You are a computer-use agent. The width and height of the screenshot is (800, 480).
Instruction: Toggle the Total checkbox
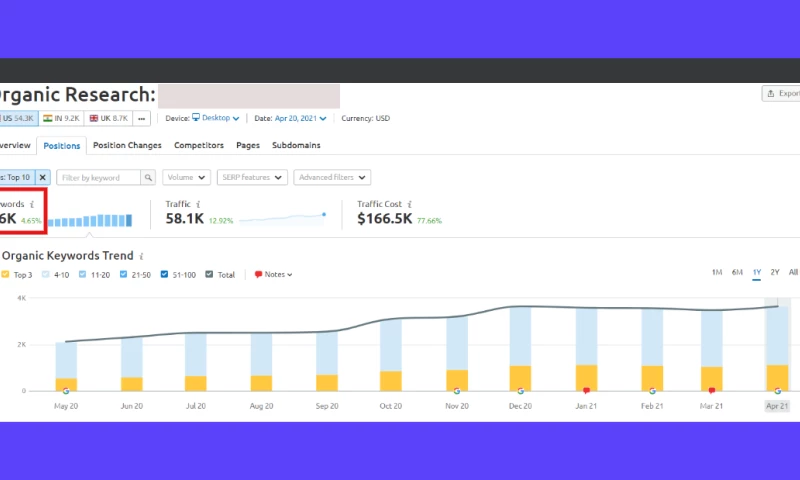pos(209,274)
